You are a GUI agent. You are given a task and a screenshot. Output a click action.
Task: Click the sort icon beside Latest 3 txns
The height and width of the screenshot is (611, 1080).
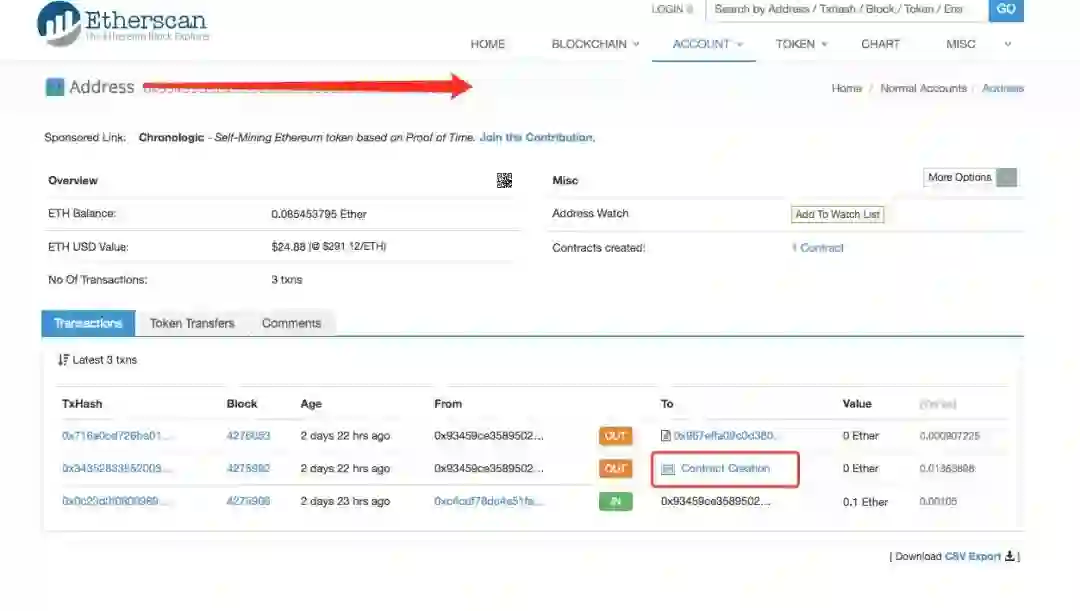point(63,360)
